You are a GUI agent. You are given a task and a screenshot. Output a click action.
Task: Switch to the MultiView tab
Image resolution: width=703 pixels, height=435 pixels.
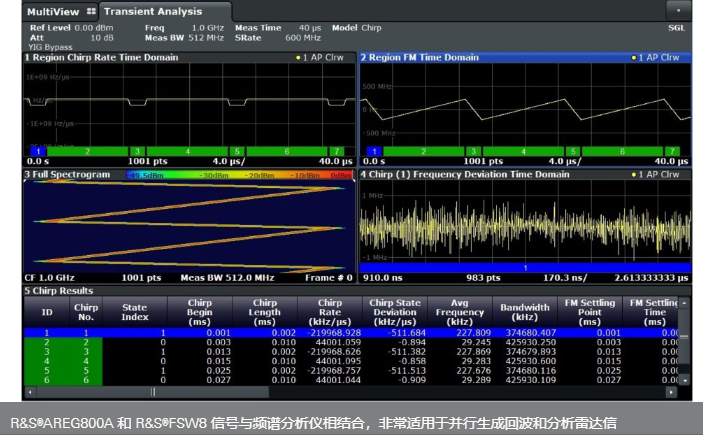pyautogui.click(x=61, y=12)
